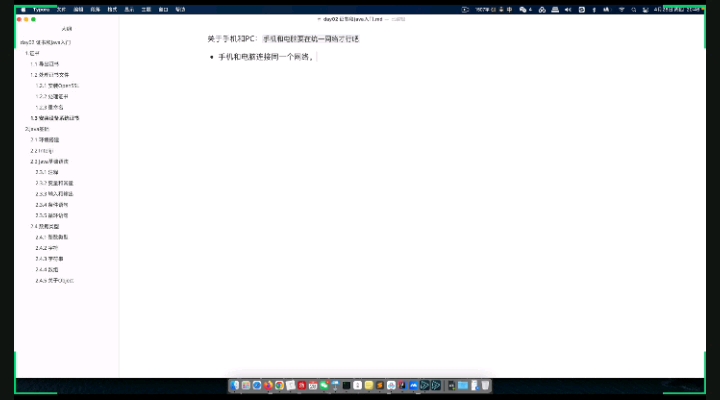Open the 主题 menu
Viewport: 720px width, 400px height.
pyautogui.click(x=146, y=10)
